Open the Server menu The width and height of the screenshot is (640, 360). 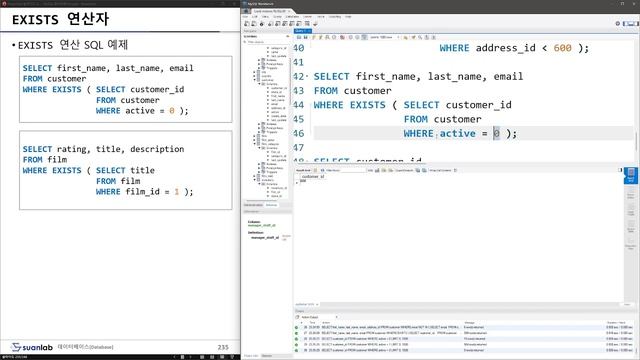coord(307,17)
